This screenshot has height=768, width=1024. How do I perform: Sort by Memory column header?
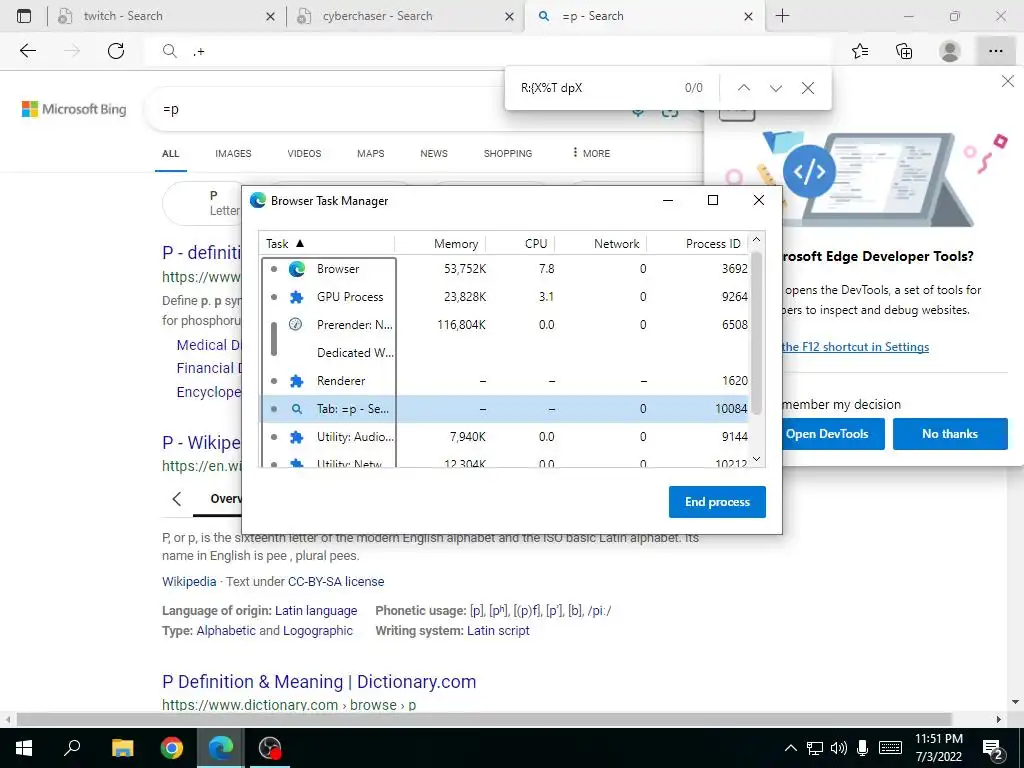(x=440, y=244)
